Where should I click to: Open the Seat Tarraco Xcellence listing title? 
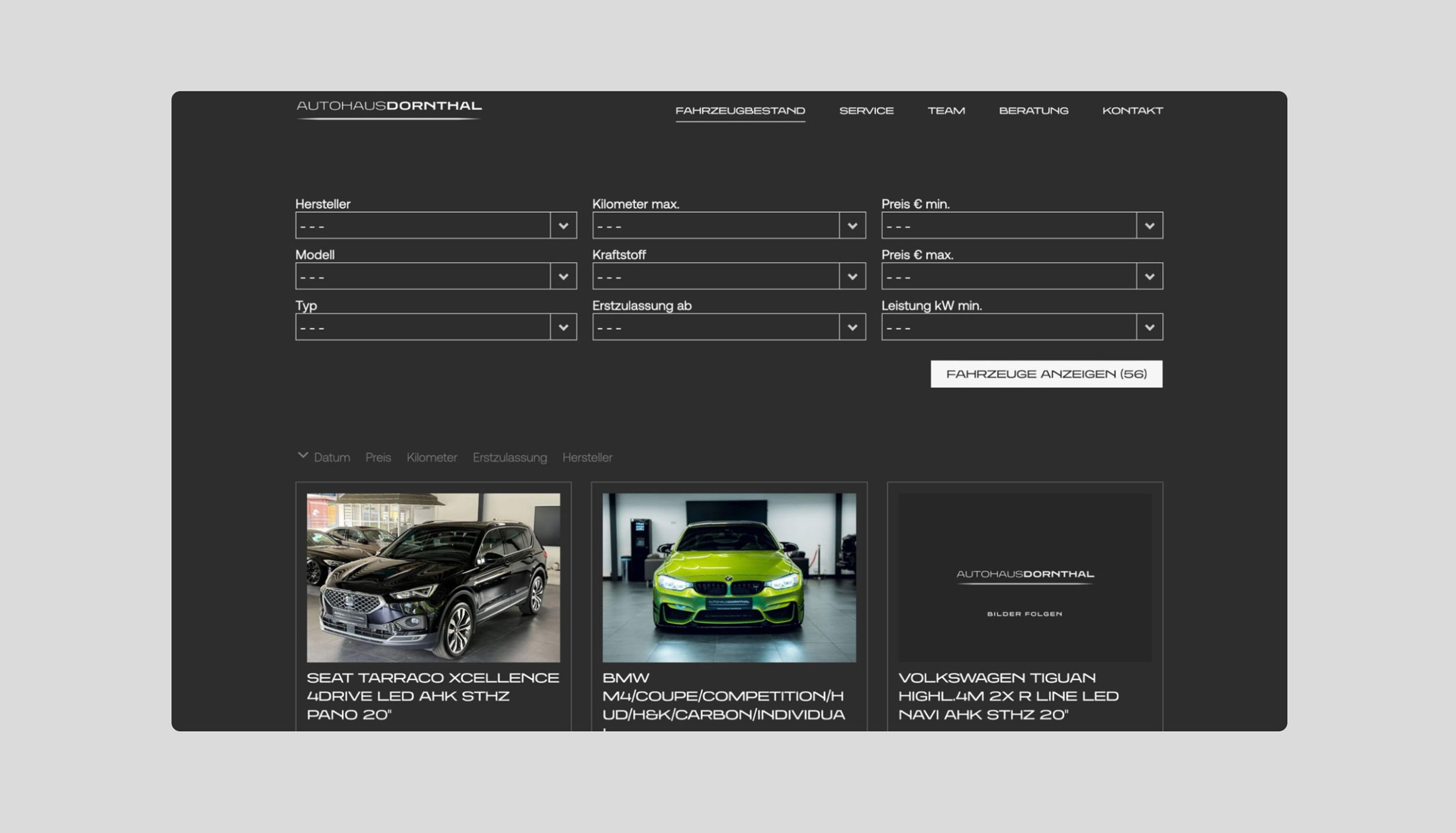click(433, 697)
